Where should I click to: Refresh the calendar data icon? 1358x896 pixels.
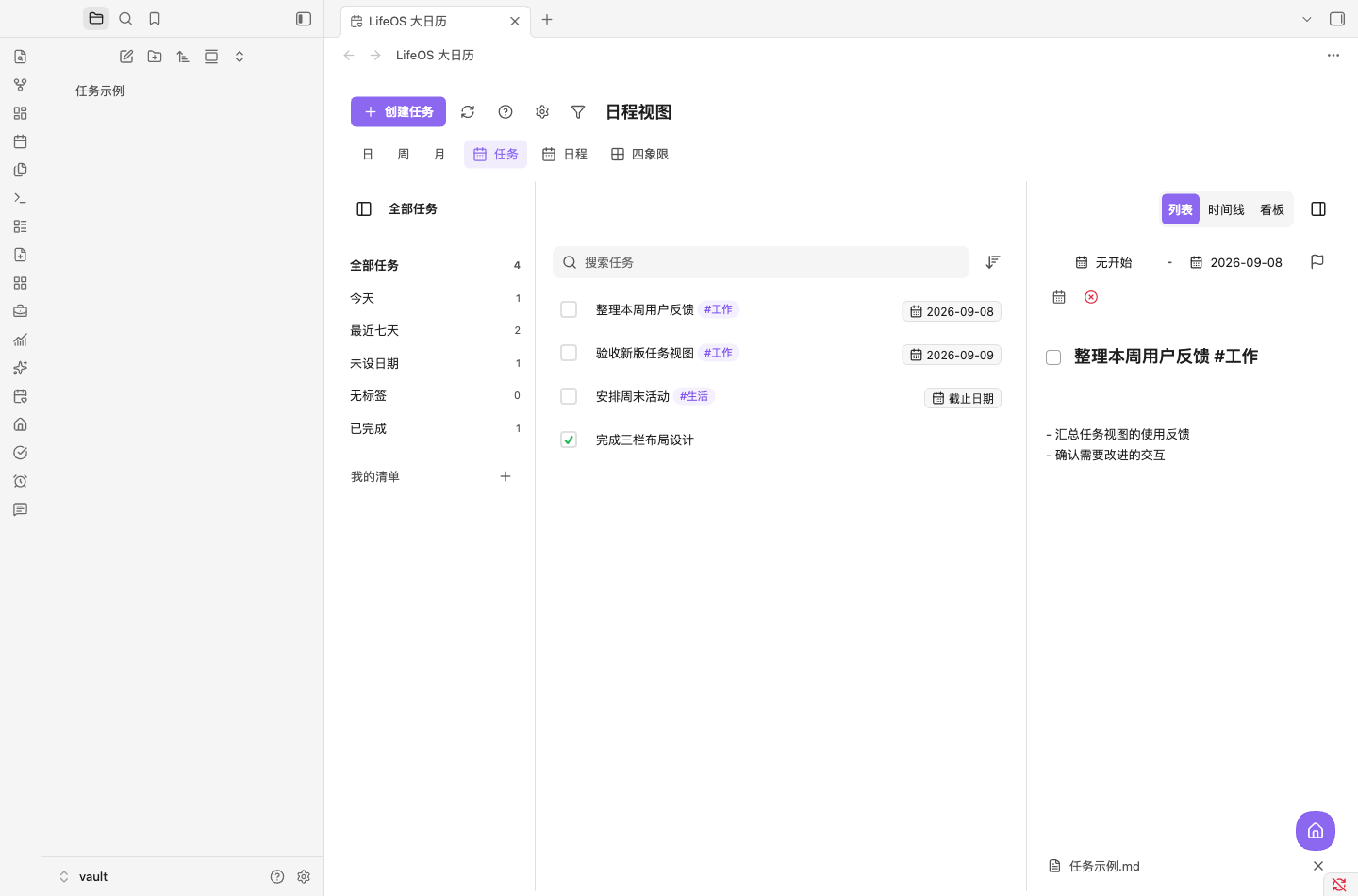pos(468,112)
